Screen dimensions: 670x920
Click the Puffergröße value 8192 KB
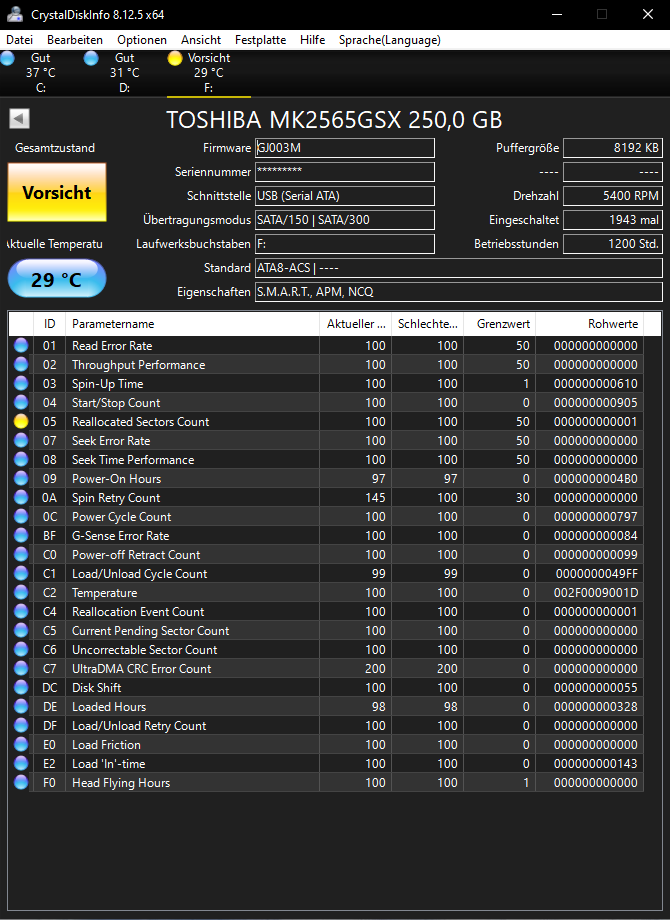(613, 148)
